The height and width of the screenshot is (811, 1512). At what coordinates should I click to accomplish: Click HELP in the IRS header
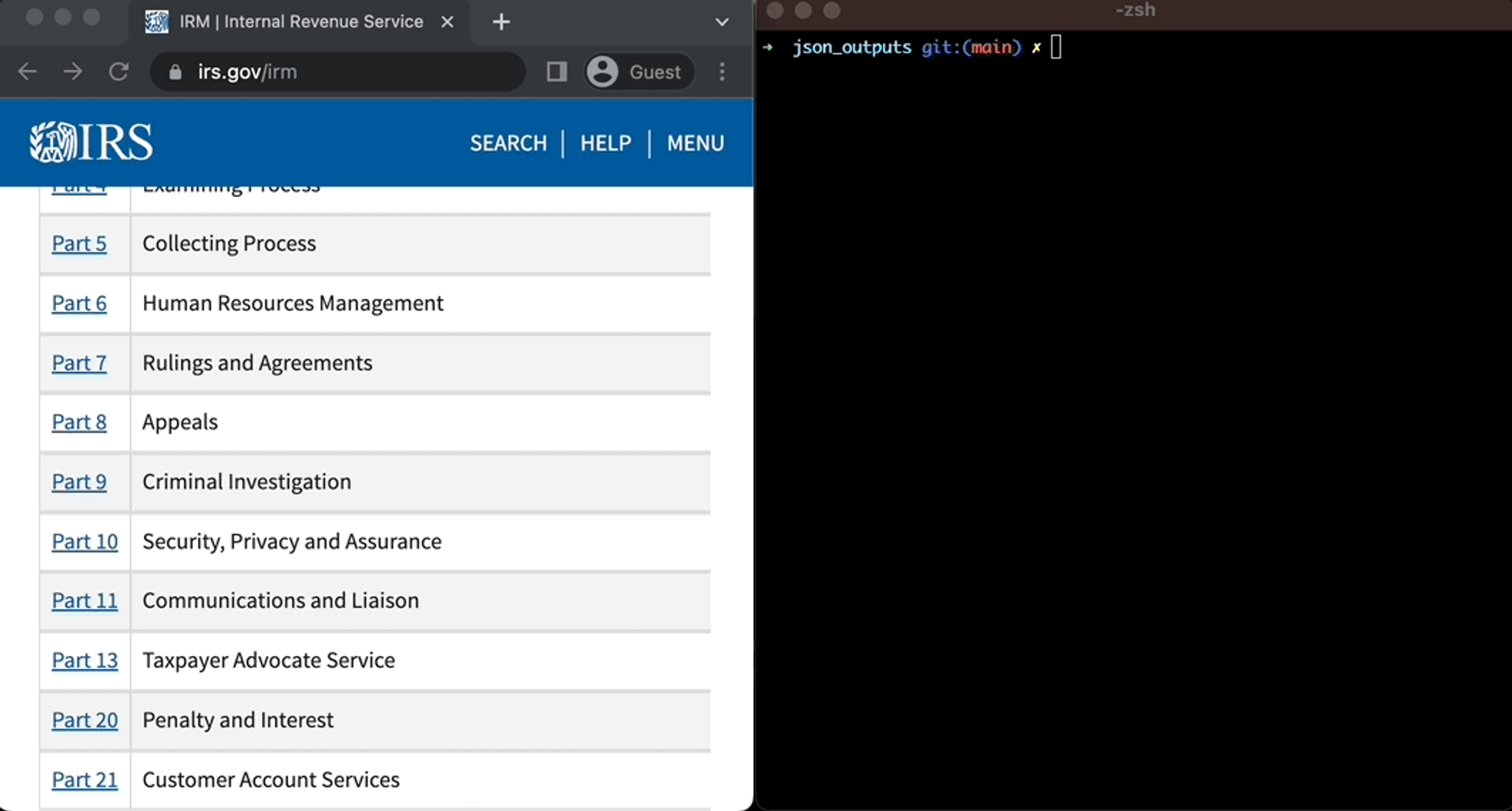click(x=605, y=143)
